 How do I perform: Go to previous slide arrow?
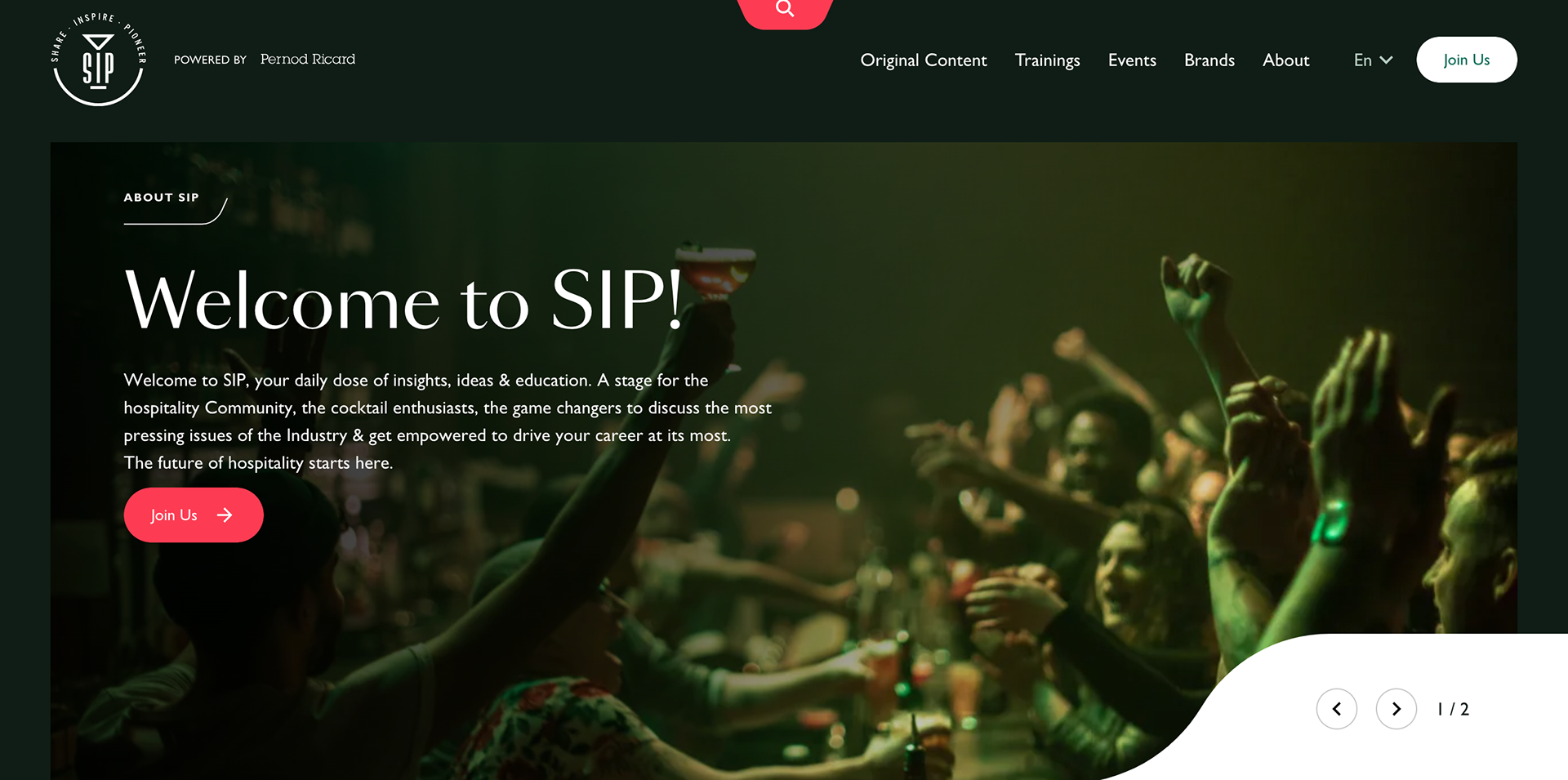click(1337, 709)
